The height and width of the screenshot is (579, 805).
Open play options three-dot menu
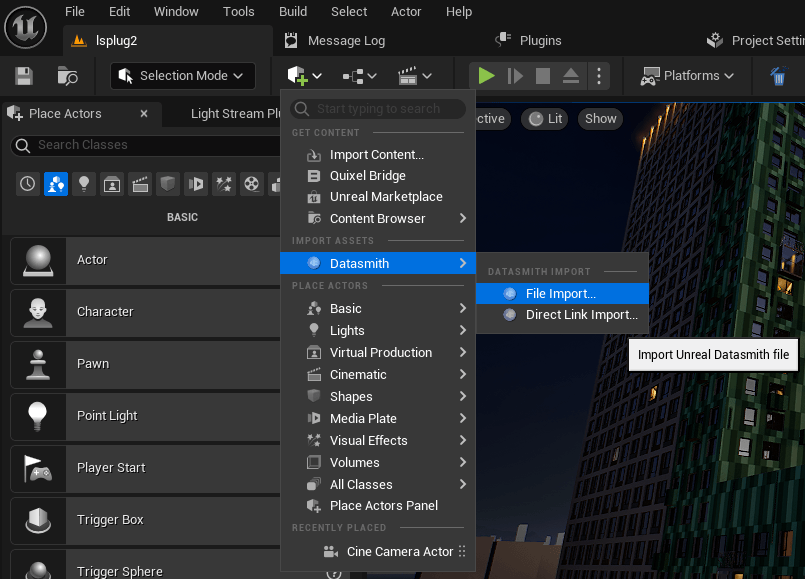(x=599, y=76)
